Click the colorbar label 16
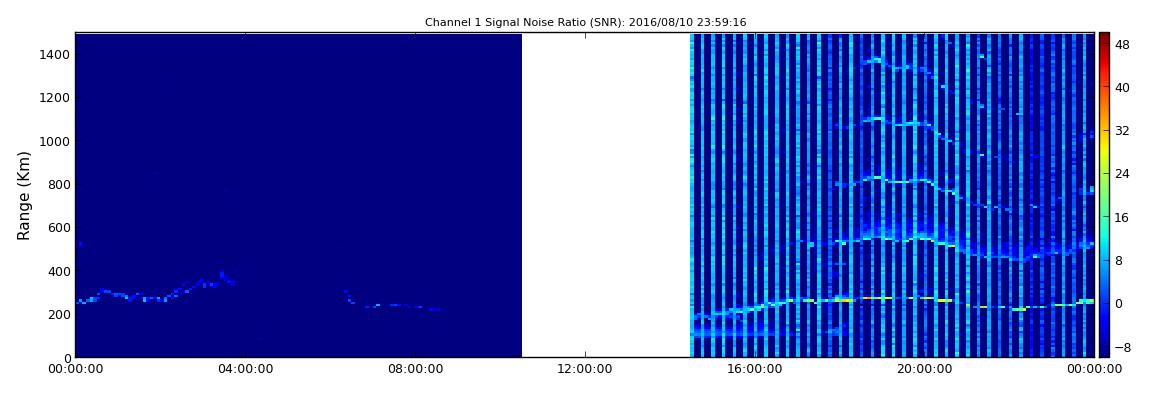 coord(1121,216)
